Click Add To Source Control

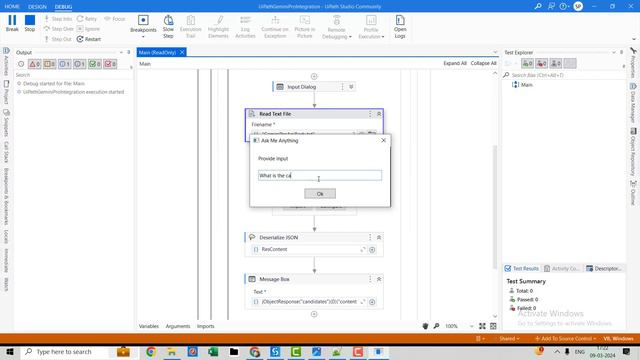click(x=565, y=339)
